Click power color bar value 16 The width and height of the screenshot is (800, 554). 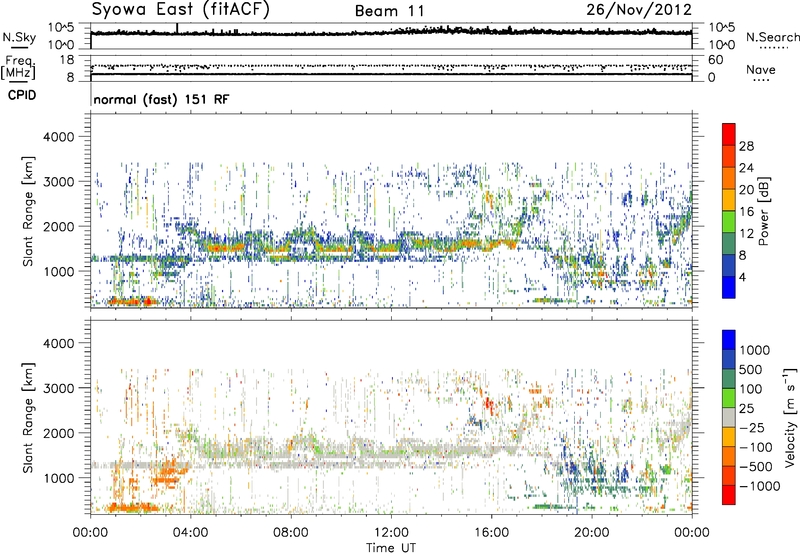[746, 212]
